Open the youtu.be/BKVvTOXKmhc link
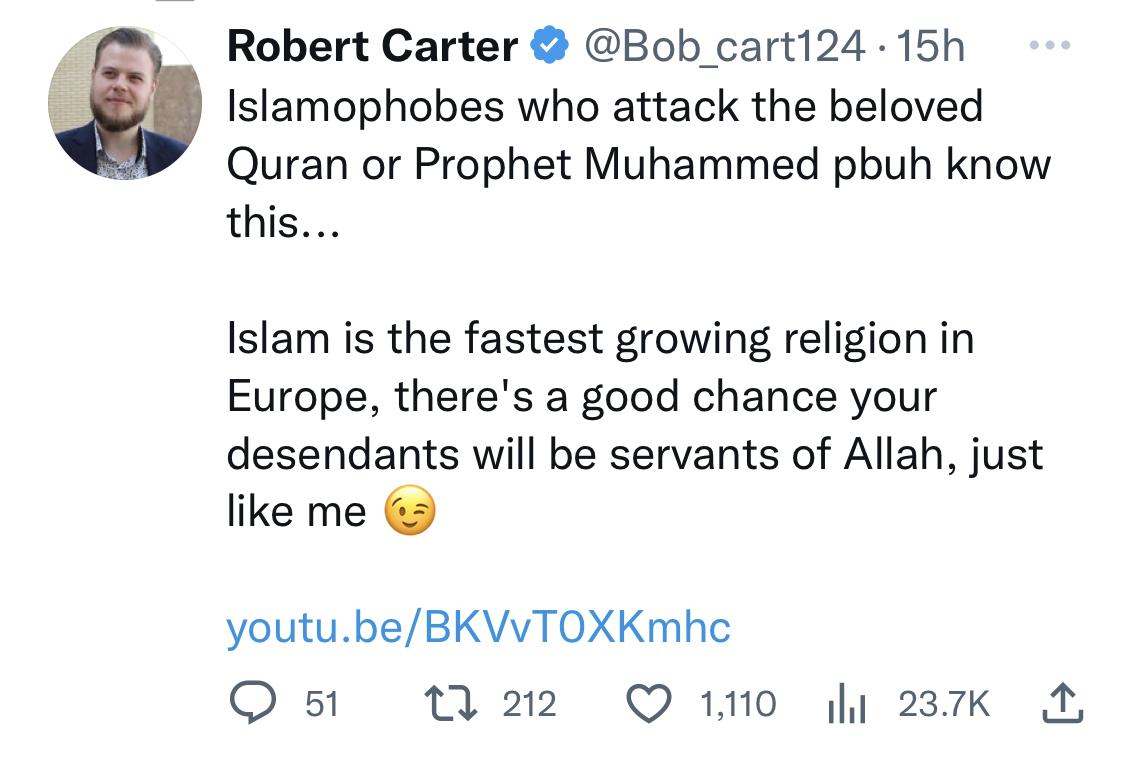Screen dimensions: 1125x757 tap(478, 627)
